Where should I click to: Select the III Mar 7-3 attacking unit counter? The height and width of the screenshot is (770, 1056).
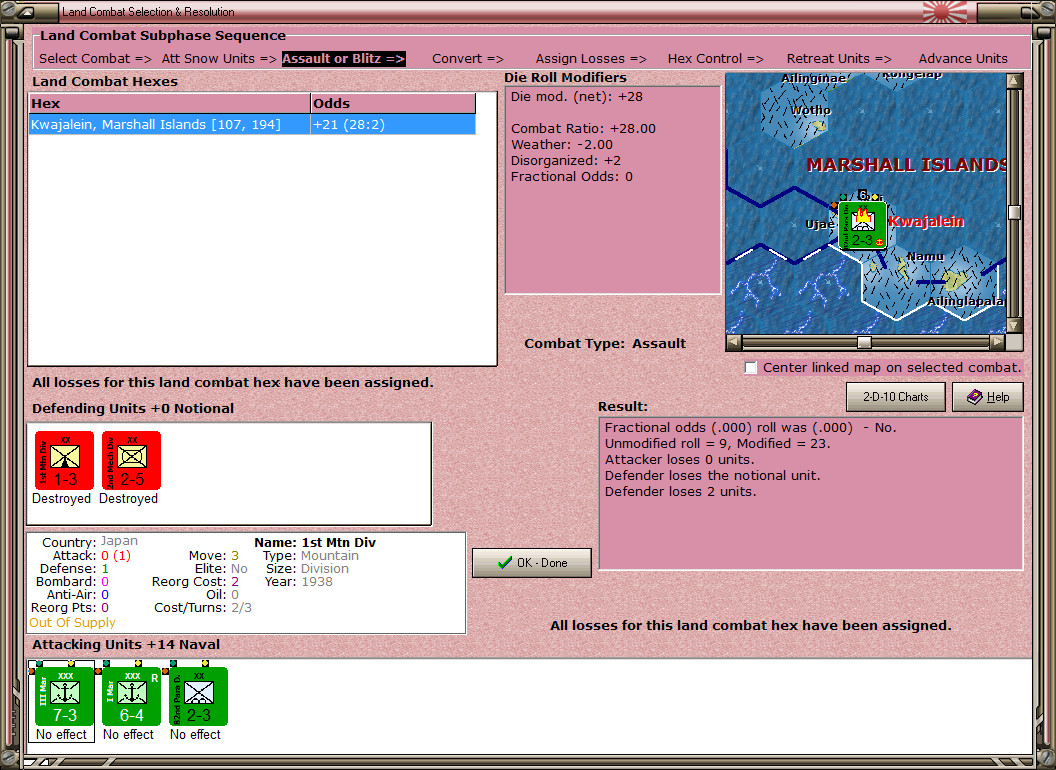pos(65,697)
